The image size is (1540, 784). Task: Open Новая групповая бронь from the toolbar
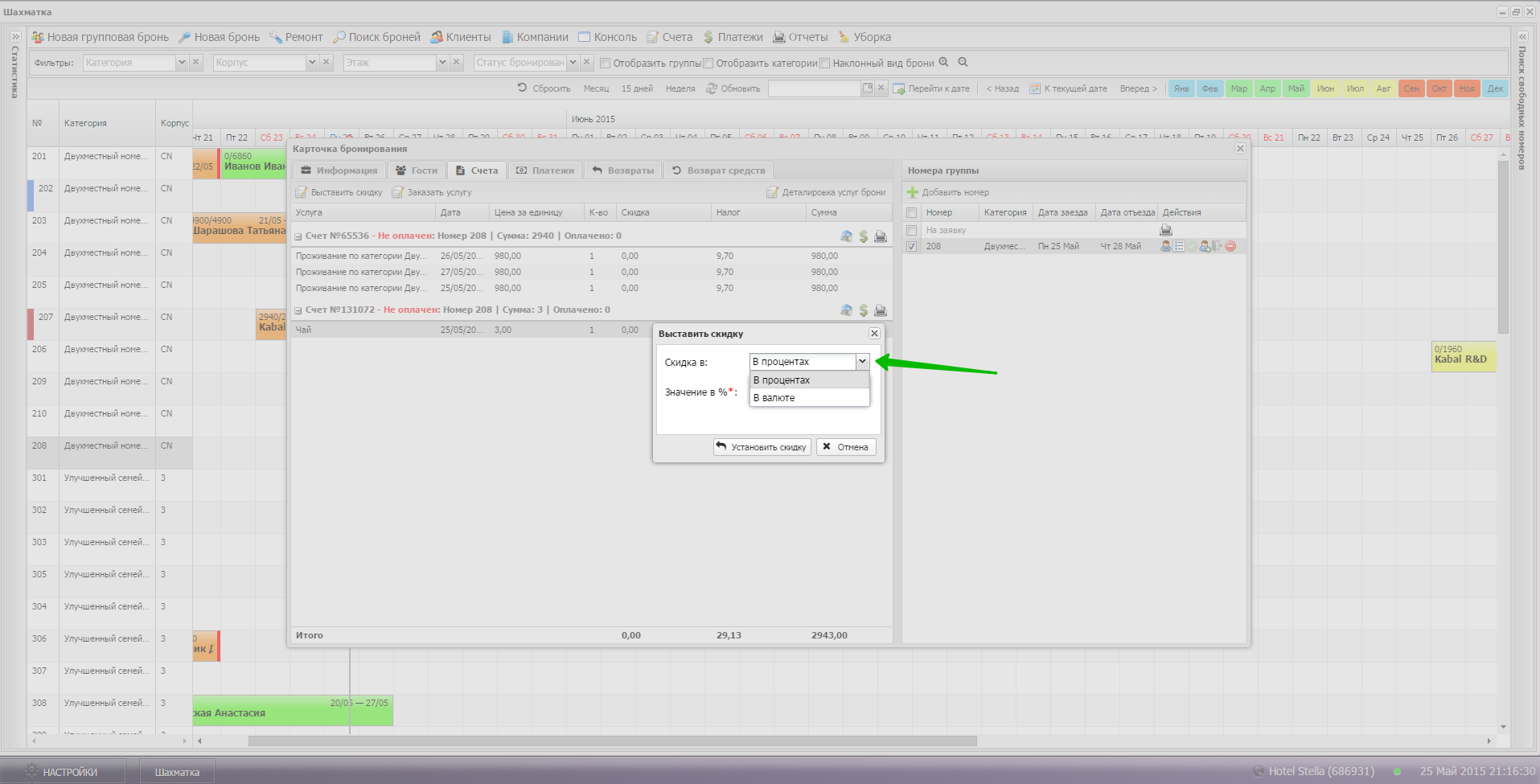pyautogui.click(x=101, y=37)
